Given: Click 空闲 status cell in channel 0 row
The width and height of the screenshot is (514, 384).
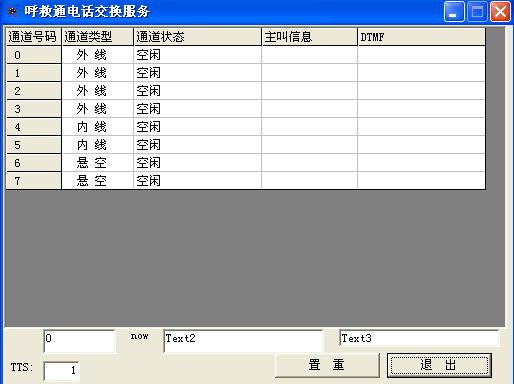Looking at the screenshot, I should click(x=198, y=55).
